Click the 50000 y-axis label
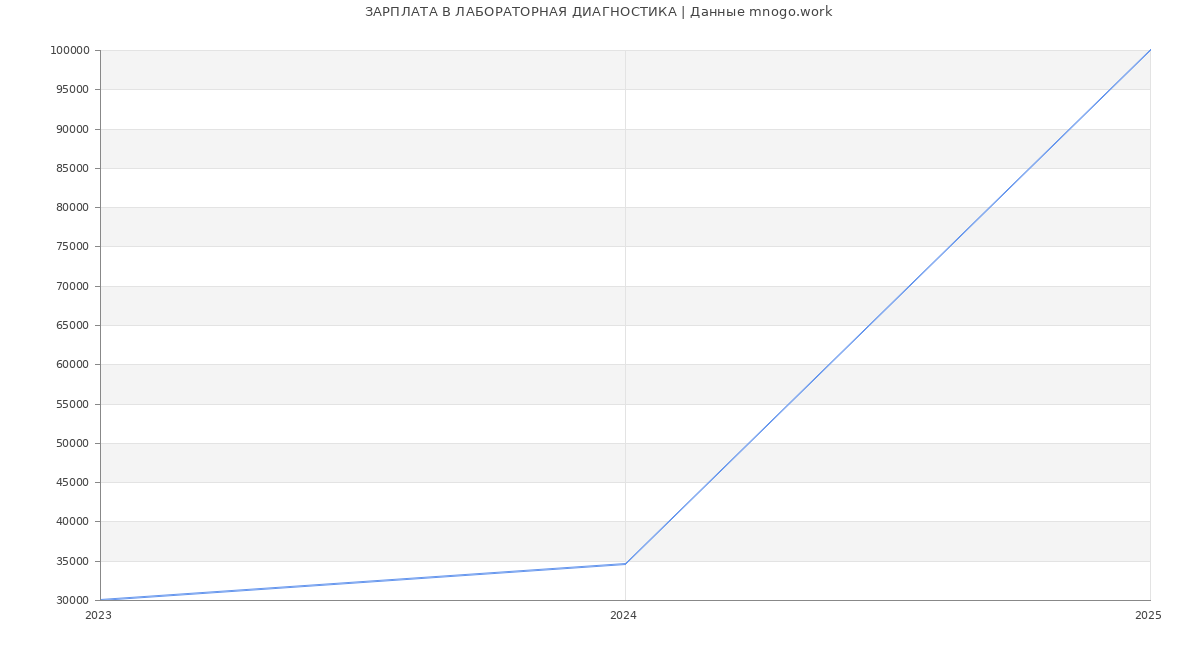 tap(72, 443)
